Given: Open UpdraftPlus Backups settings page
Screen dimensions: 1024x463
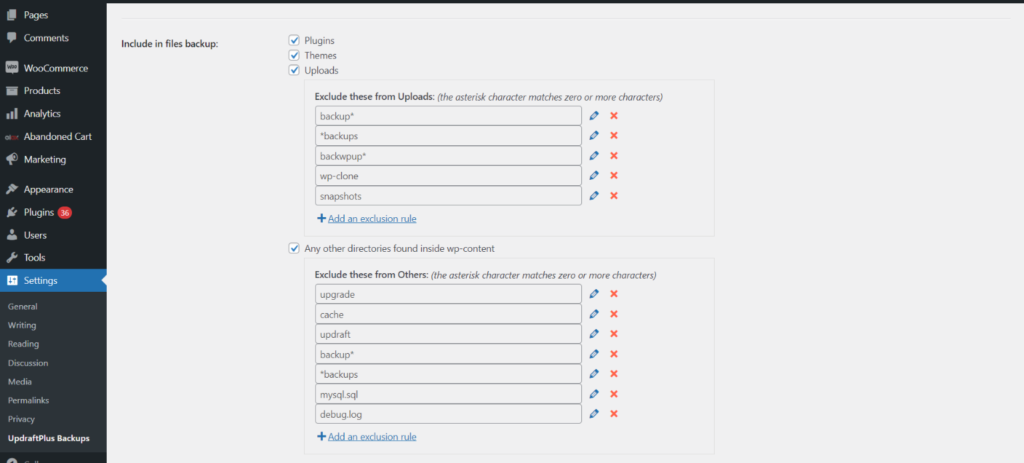Looking at the screenshot, I should [x=48, y=438].
